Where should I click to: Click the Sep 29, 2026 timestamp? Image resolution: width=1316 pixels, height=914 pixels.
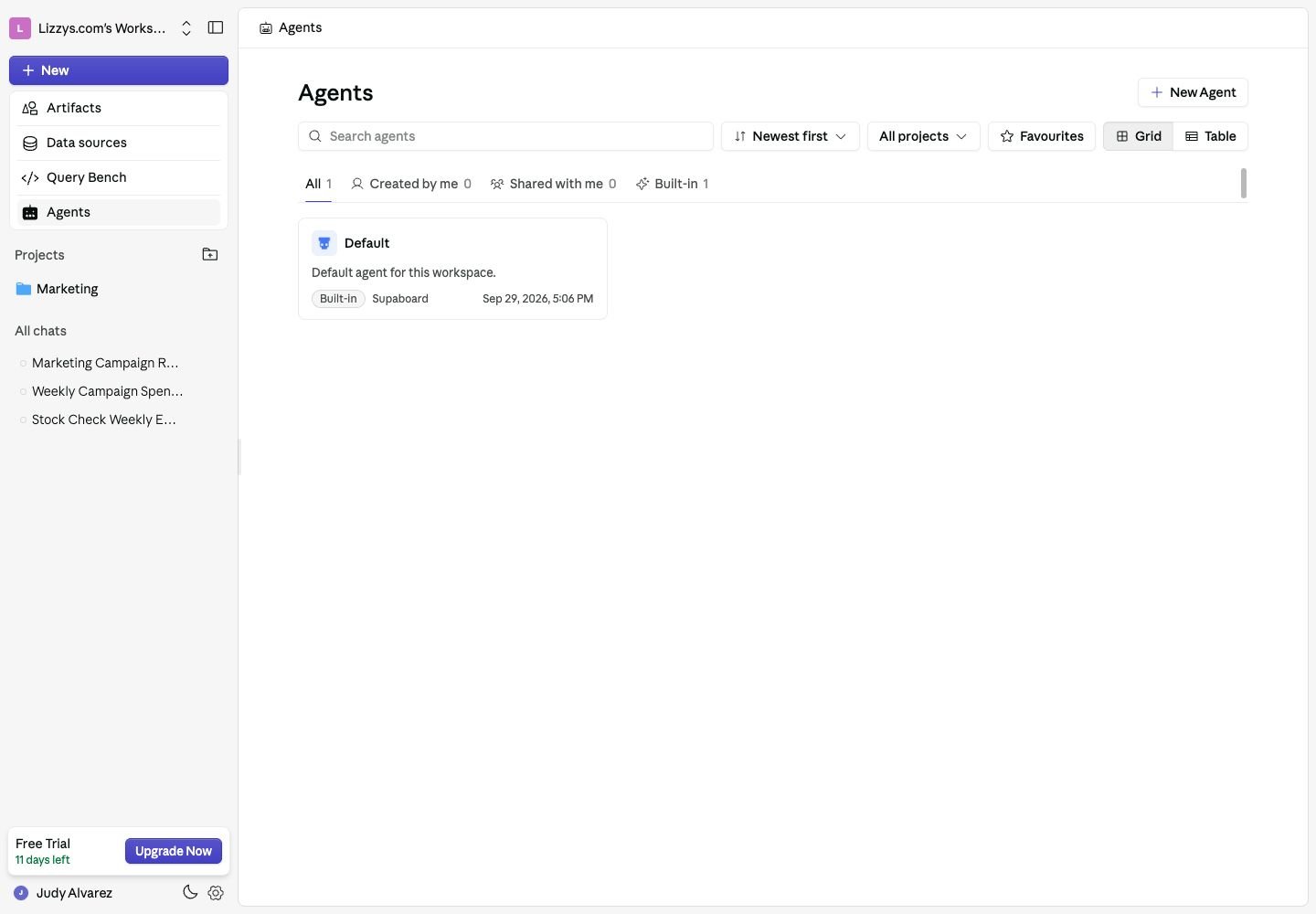537,299
